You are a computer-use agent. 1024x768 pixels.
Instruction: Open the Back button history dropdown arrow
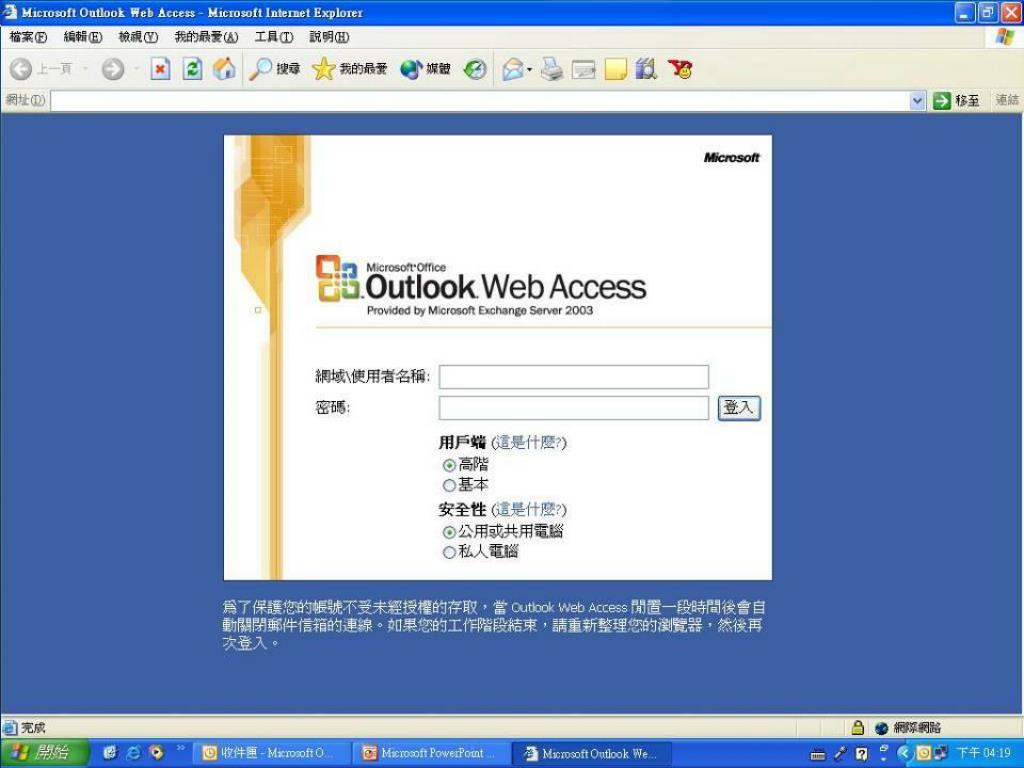pyautogui.click(x=85, y=68)
